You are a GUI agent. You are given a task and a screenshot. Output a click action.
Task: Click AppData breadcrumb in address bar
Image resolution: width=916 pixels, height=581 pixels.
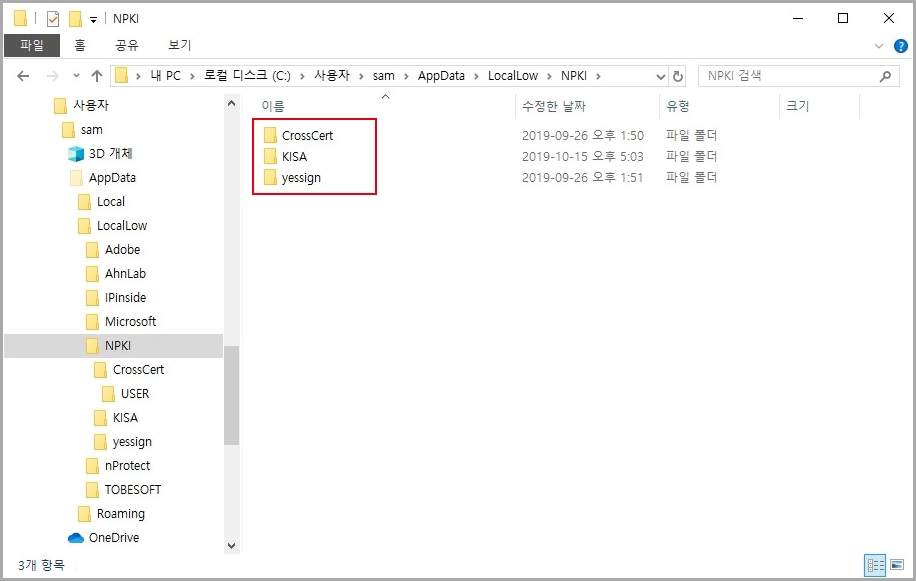pos(441,76)
